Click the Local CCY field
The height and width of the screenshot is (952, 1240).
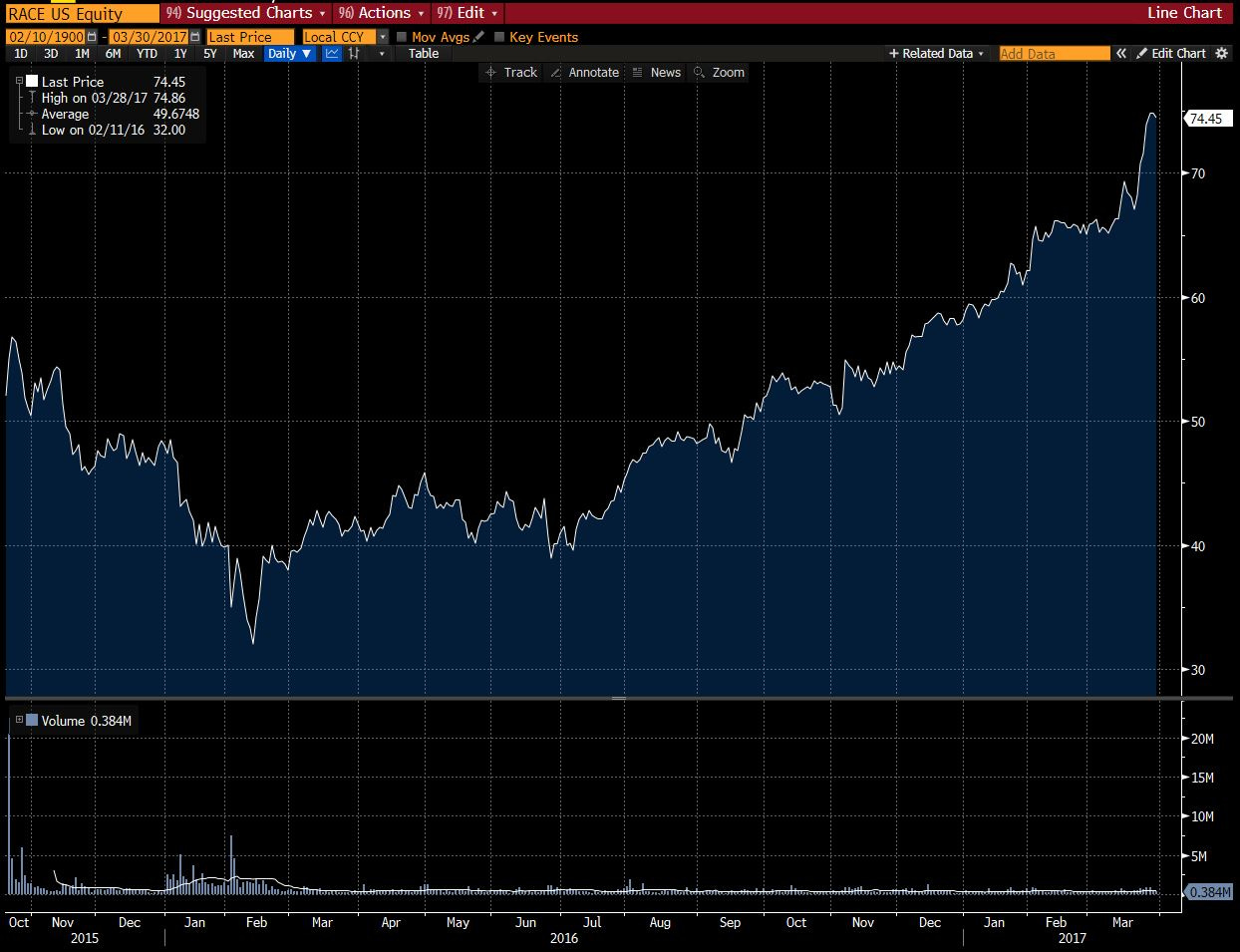coord(339,37)
